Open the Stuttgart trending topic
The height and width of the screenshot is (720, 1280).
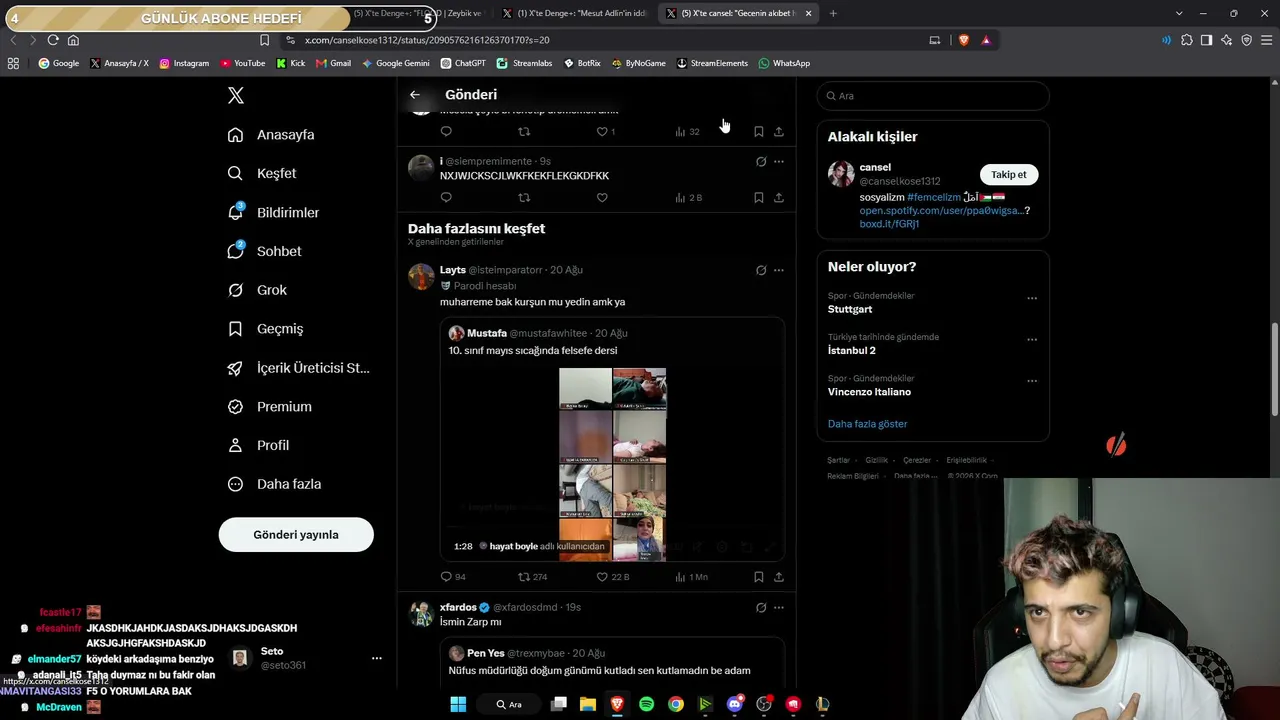pos(850,309)
